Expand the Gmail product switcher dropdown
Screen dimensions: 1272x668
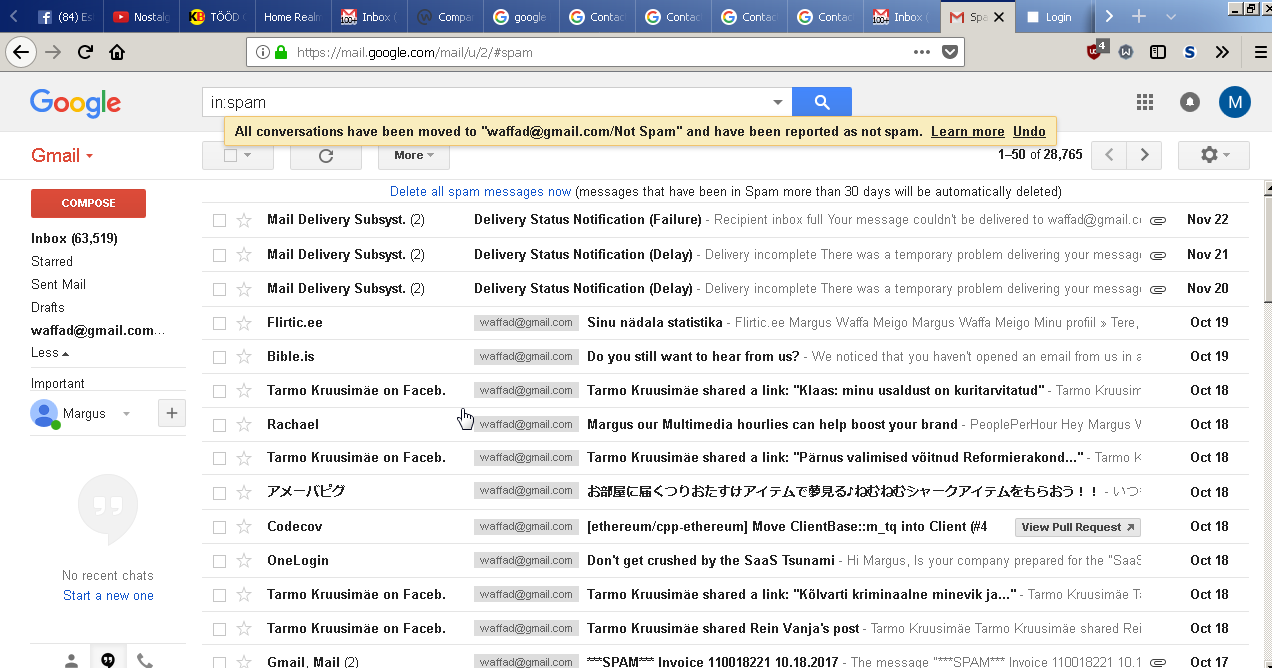tap(62, 155)
